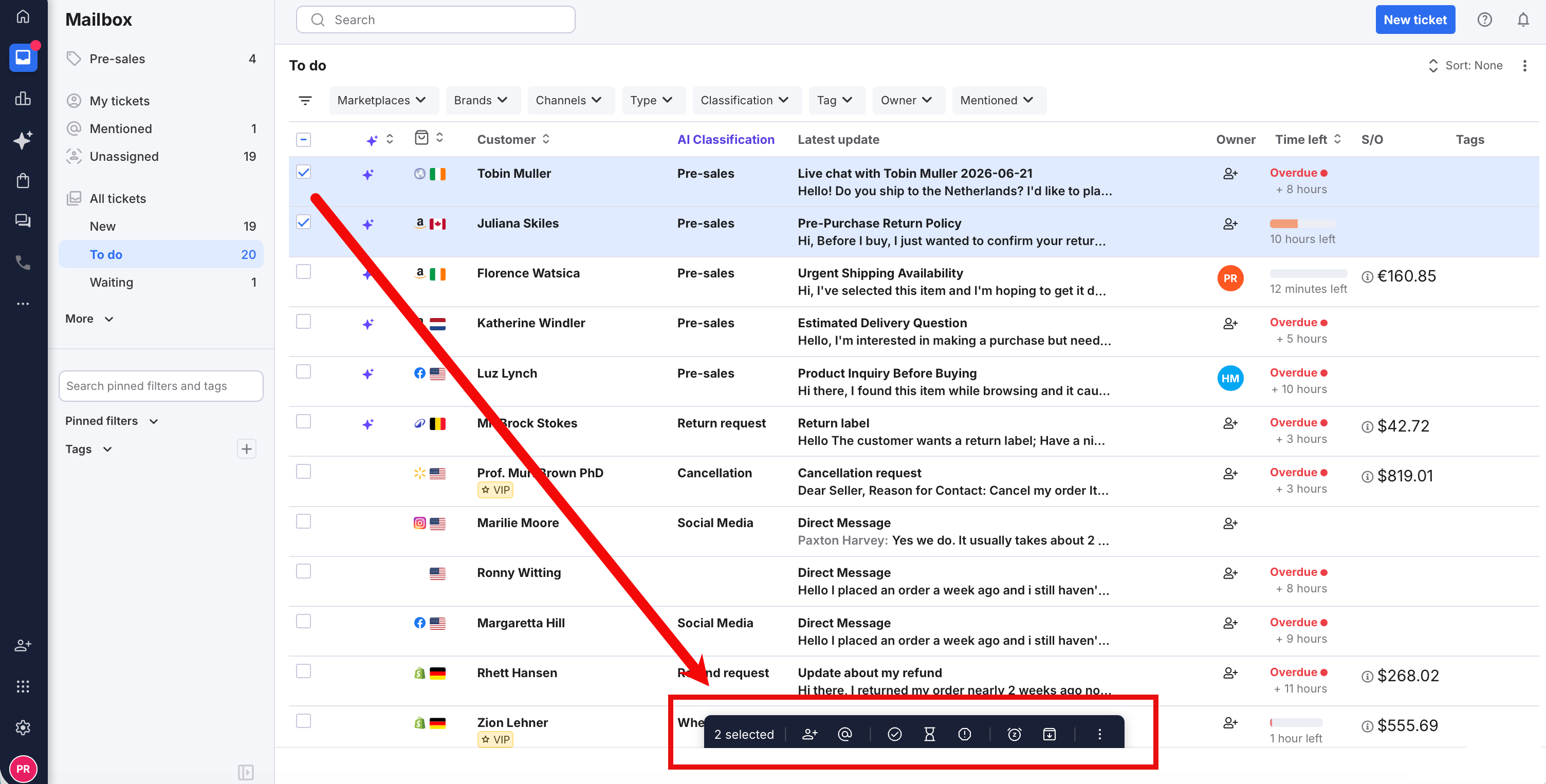Select the Katherine Windler ticket checkbox

[x=304, y=322]
